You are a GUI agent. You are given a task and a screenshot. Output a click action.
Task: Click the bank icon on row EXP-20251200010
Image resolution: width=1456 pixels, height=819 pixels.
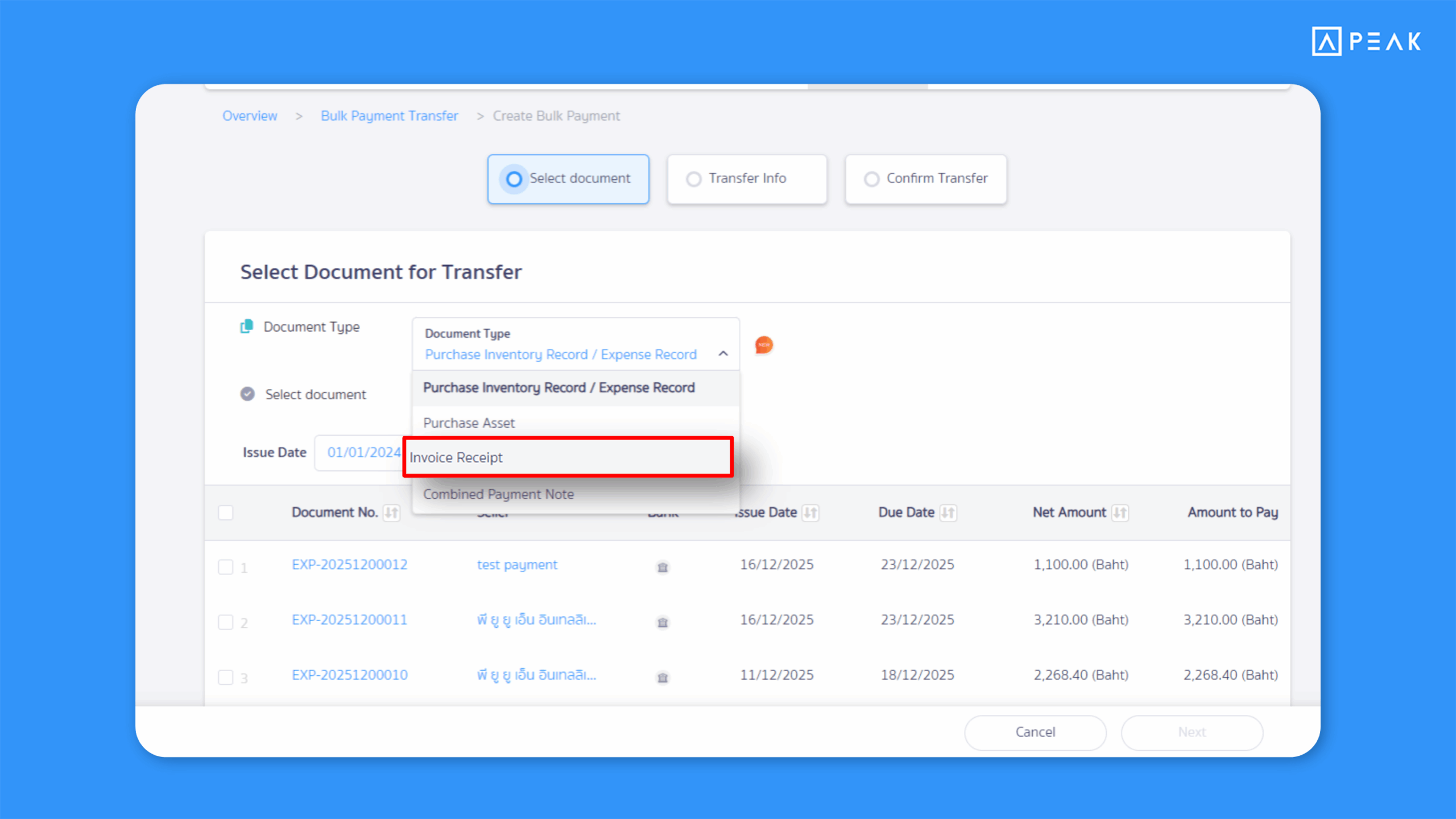662,677
